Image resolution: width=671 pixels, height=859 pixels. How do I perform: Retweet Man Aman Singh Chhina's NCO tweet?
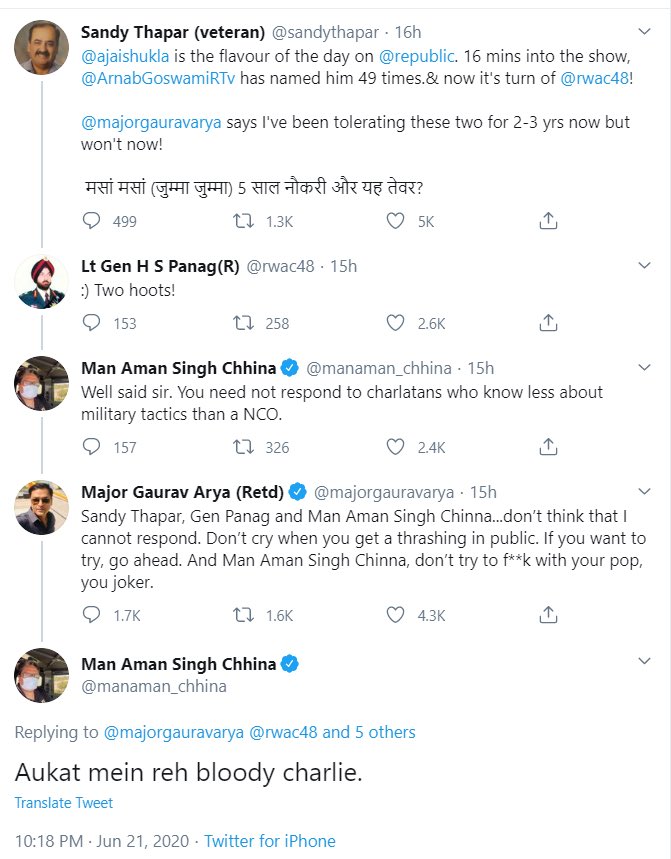tap(242, 447)
